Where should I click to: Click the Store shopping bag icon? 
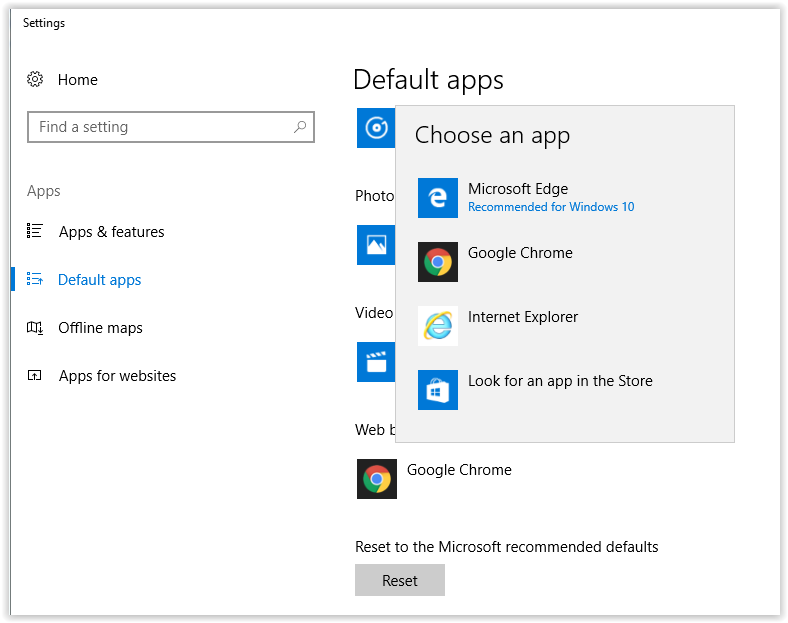pyautogui.click(x=438, y=390)
